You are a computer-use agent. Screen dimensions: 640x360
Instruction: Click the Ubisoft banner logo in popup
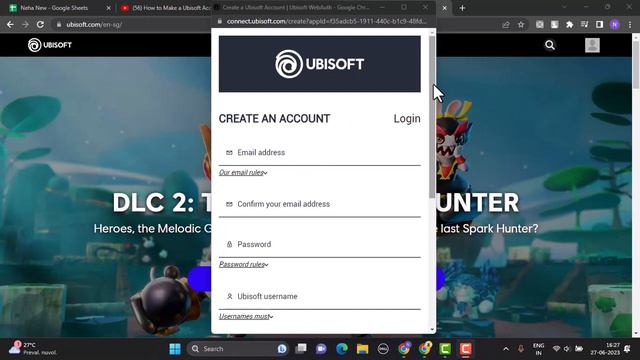[320, 64]
